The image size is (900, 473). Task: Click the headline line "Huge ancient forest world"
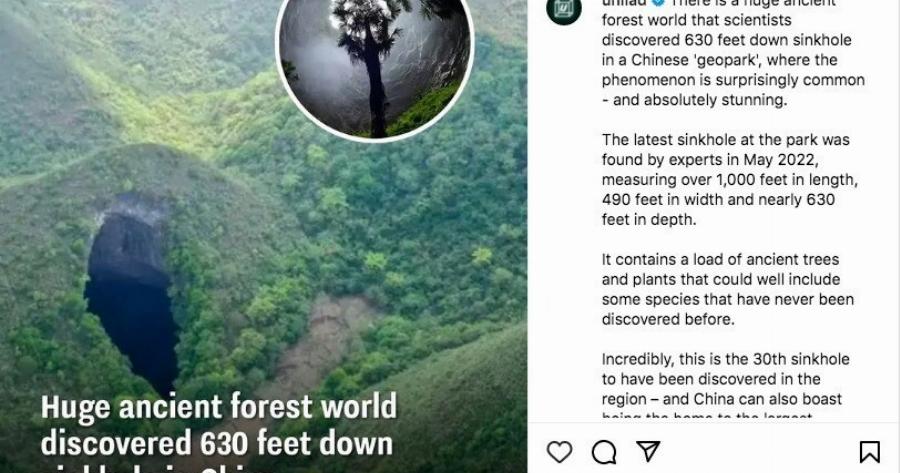click(219, 407)
